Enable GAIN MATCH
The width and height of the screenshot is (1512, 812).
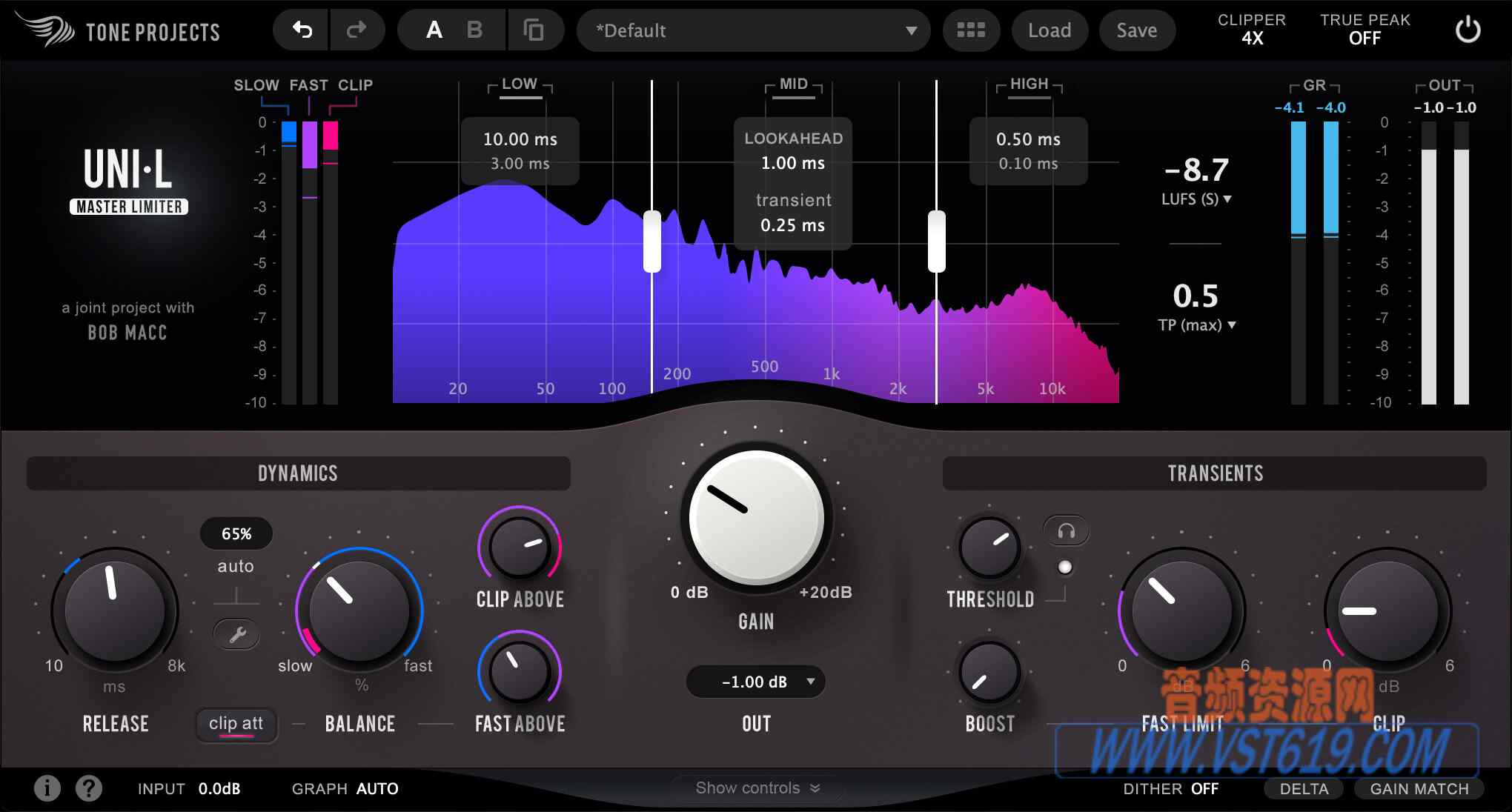1419,789
